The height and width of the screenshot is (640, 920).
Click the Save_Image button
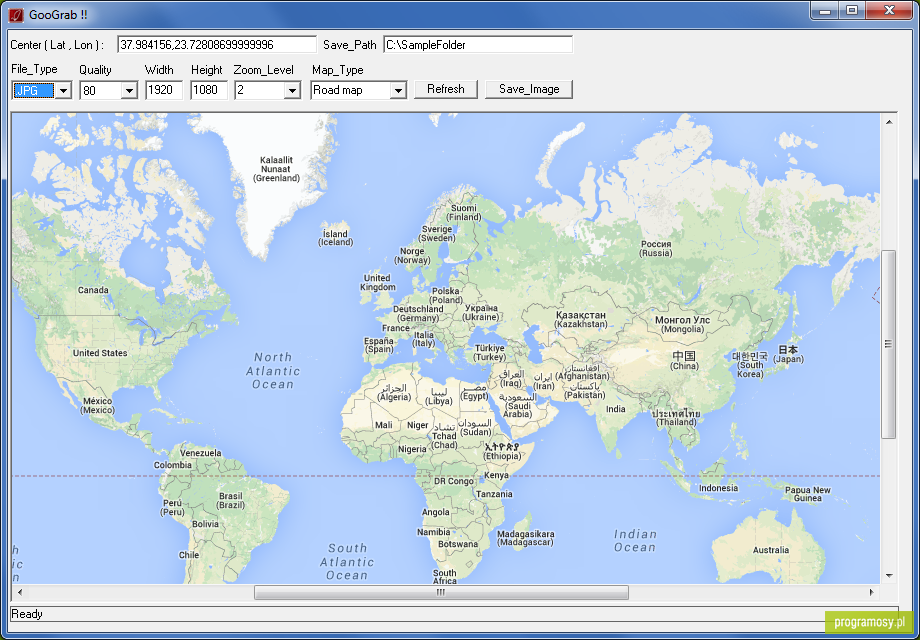[x=529, y=89]
